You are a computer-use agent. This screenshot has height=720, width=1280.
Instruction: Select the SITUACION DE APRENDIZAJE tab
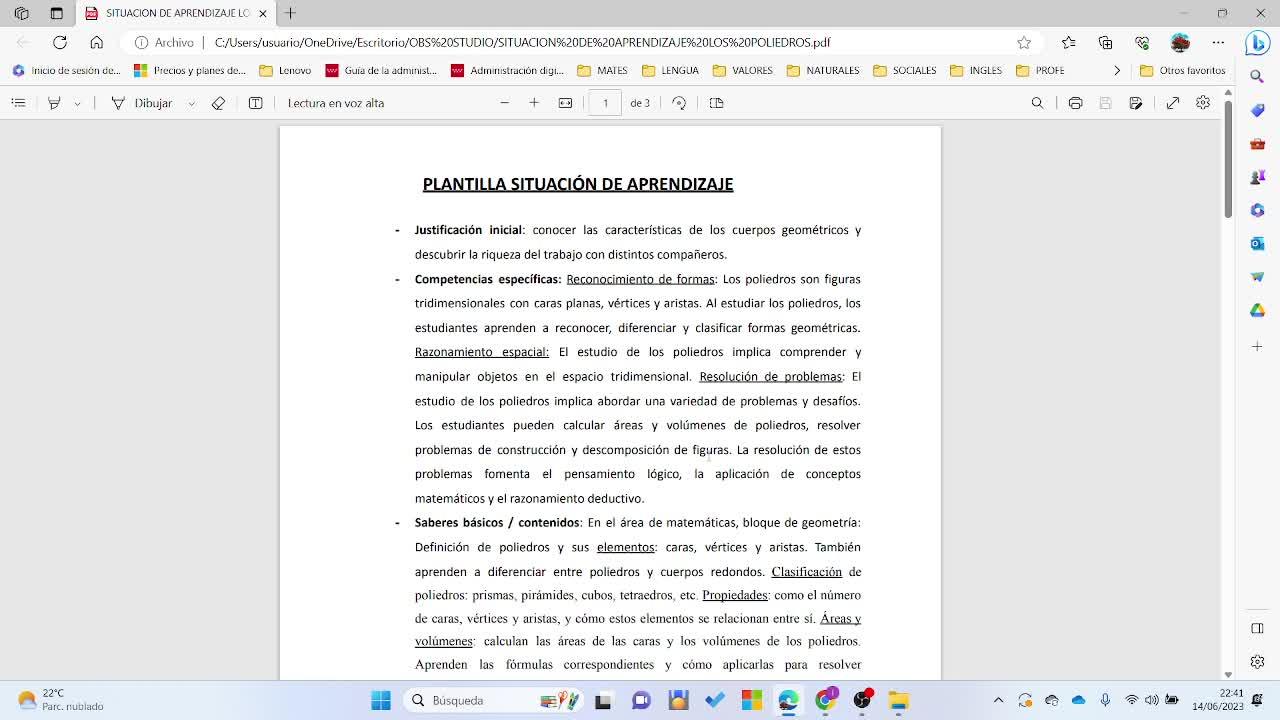(x=176, y=14)
